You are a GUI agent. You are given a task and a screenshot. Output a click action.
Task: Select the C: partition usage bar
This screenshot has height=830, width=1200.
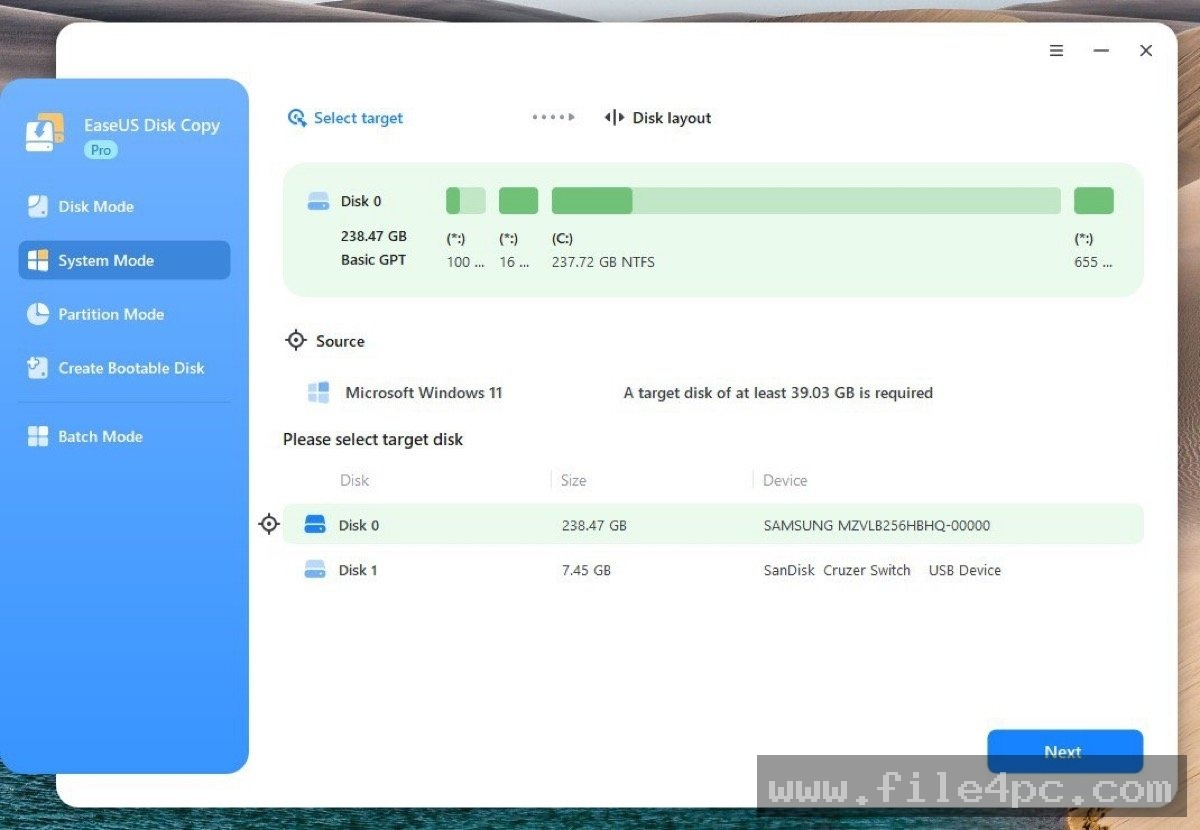tap(806, 200)
